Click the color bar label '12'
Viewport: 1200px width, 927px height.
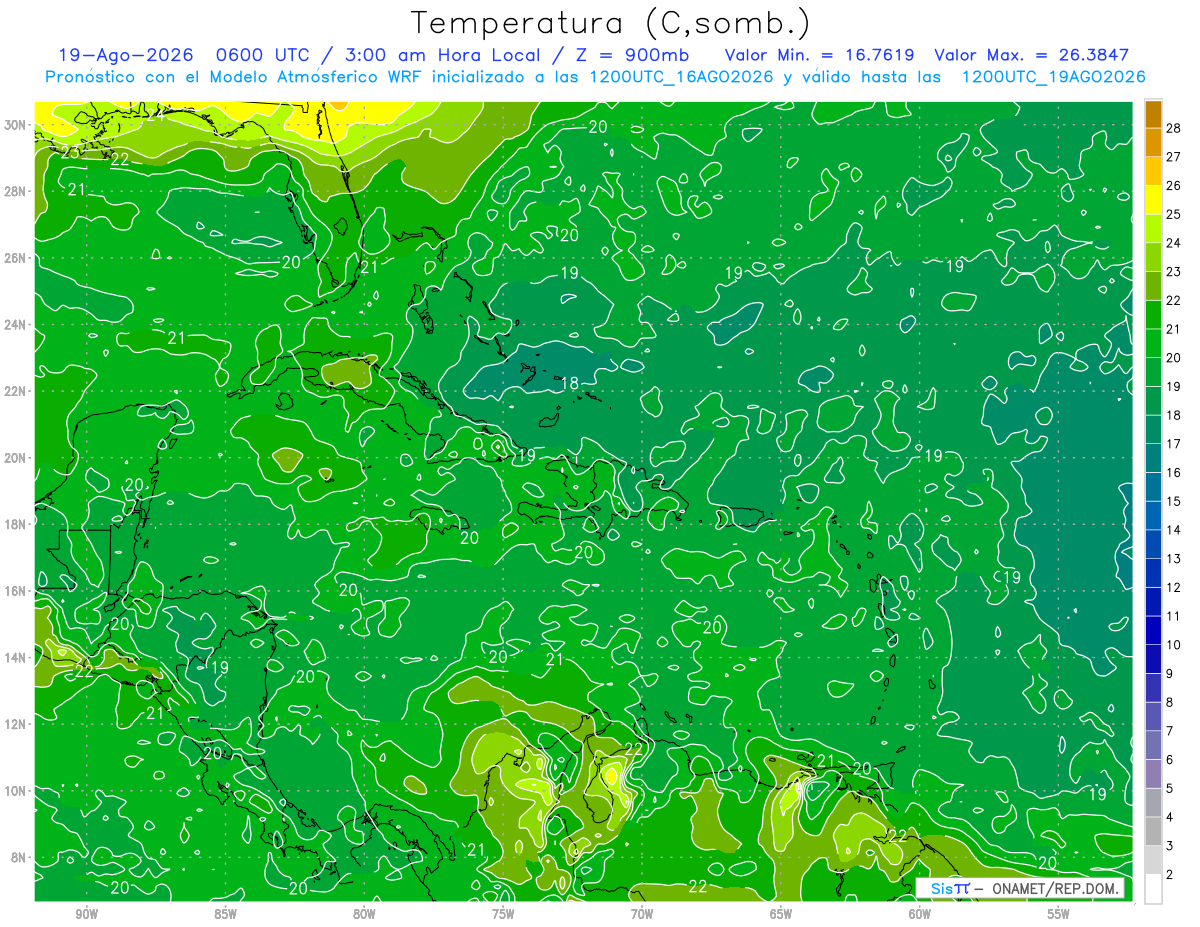(1174, 587)
